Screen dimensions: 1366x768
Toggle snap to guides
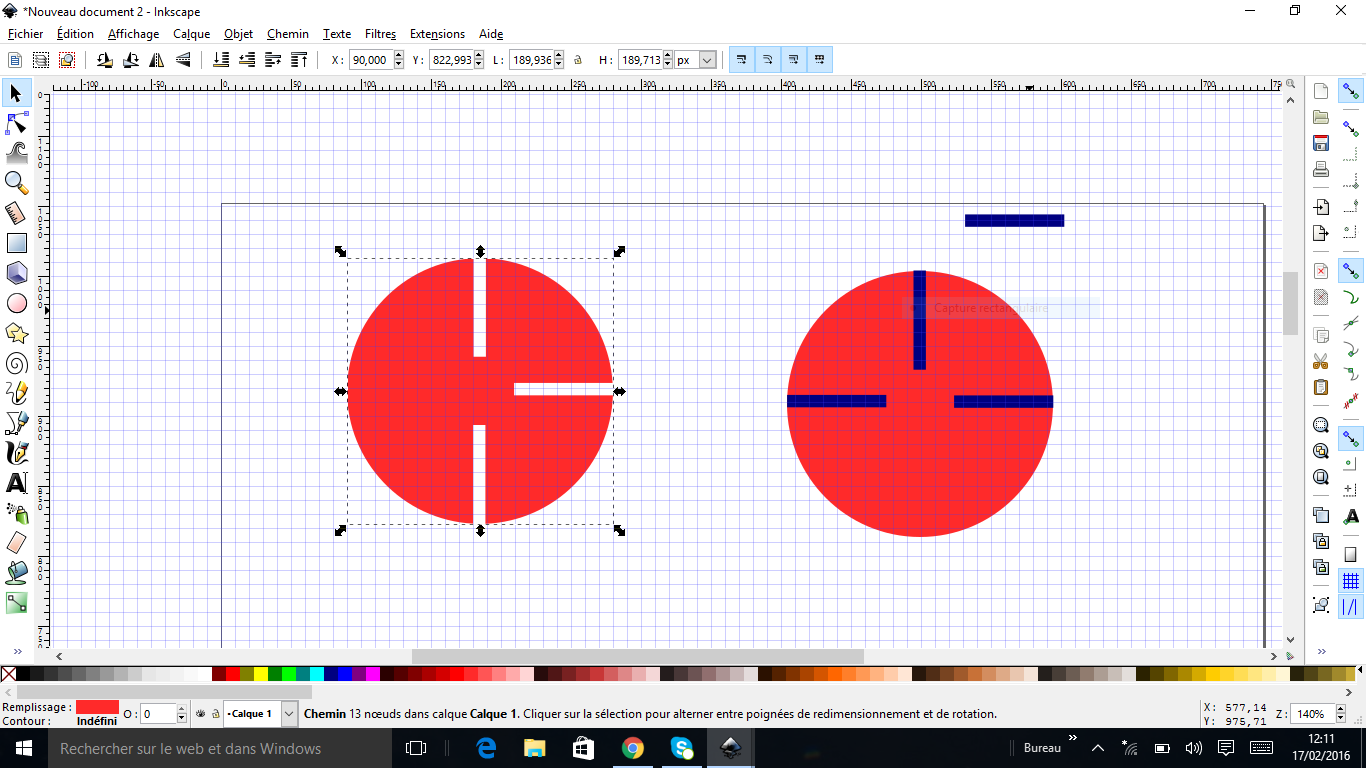point(1351,607)
